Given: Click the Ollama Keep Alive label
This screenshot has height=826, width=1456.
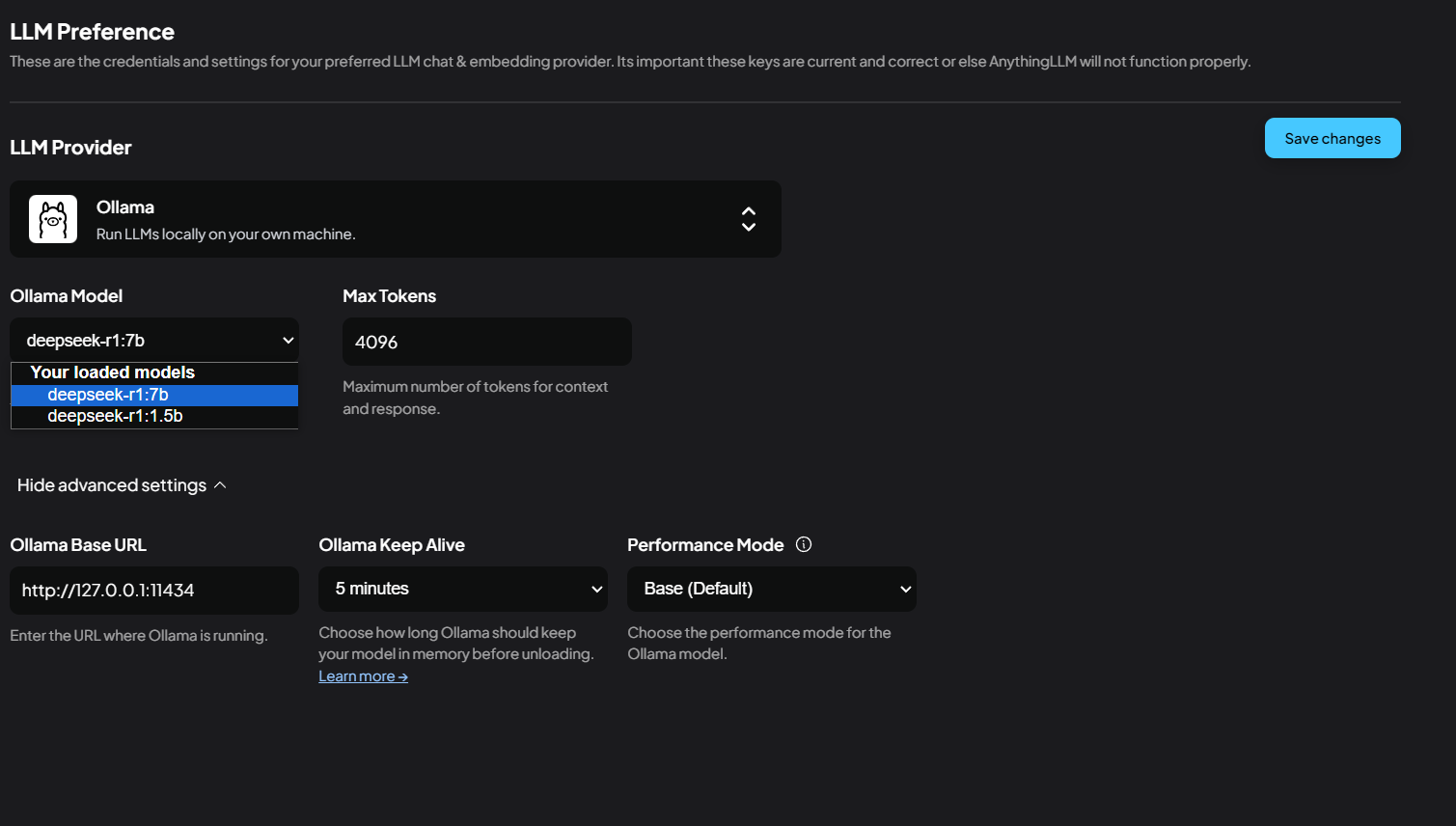Looking at the screenshot, I should (392, 545).
